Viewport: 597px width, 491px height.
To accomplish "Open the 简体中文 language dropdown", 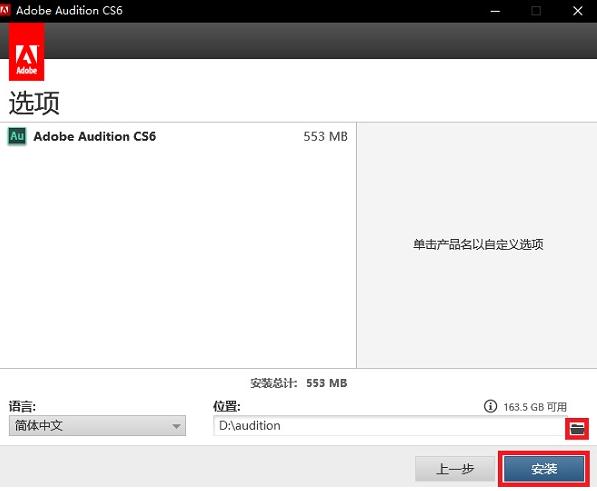I will click(x=97, y=426).
